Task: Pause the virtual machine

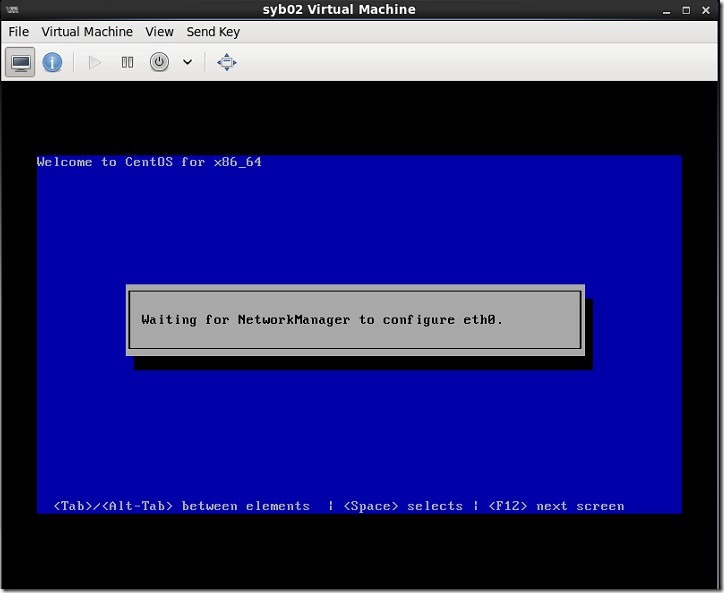Action: point(127,62)
